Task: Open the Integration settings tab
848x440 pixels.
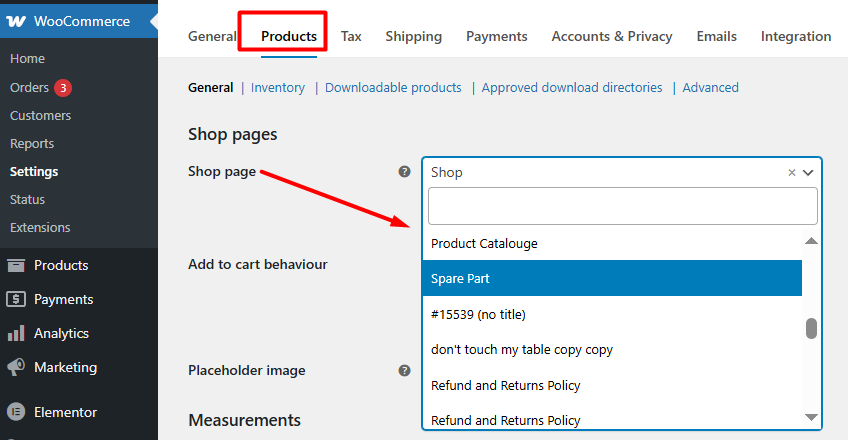Action: (x=796, y=36)
